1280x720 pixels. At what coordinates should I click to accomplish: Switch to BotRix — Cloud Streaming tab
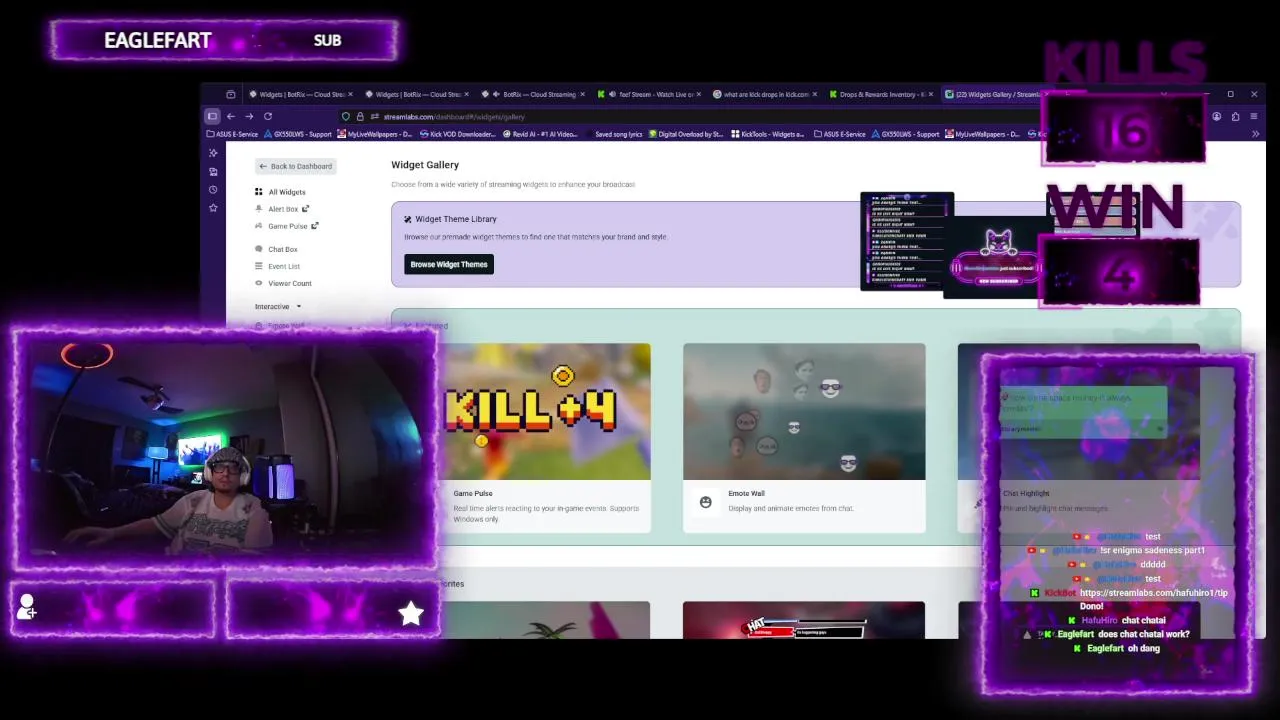pos(535,94)
